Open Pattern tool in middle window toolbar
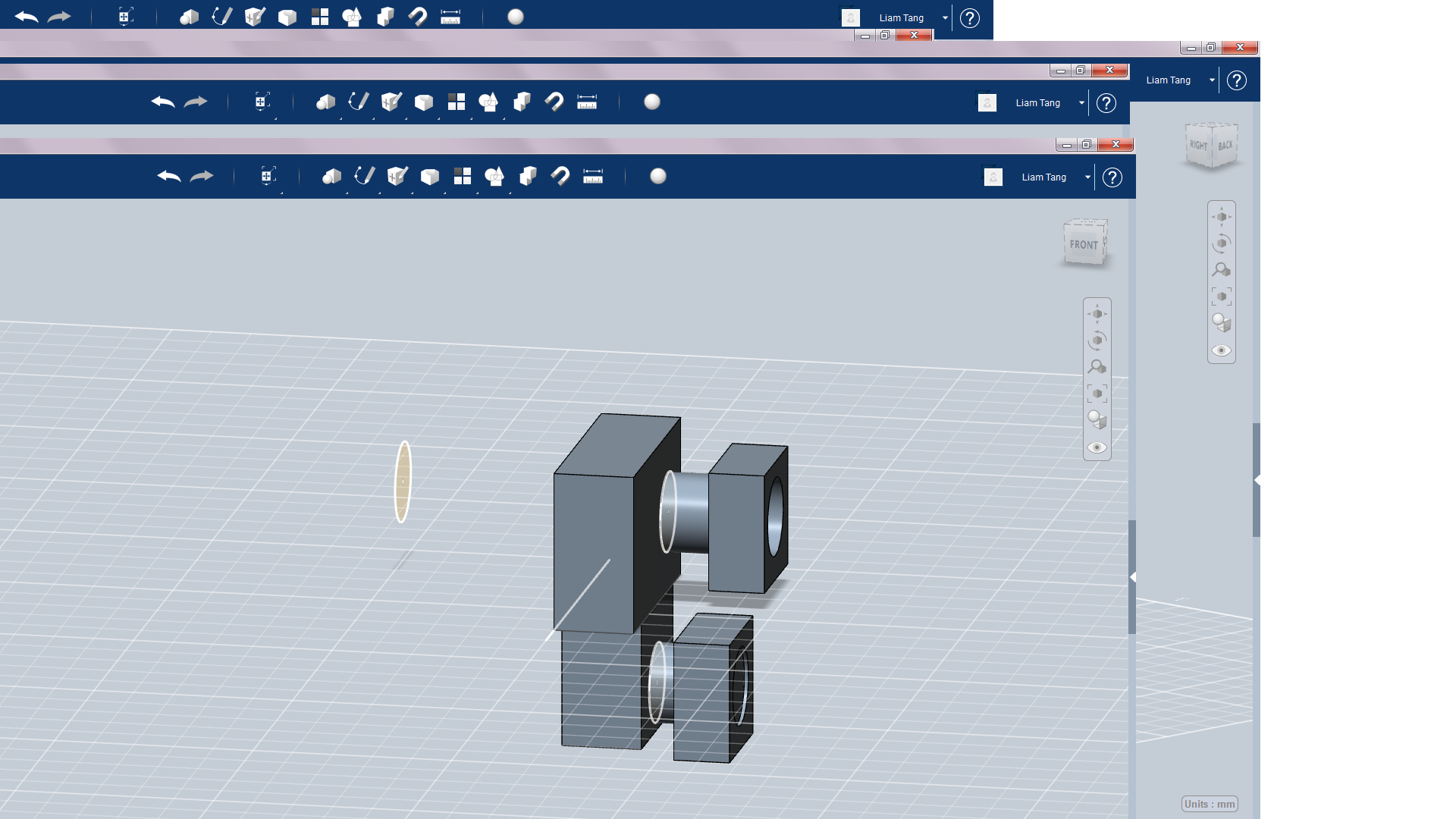 (x=457, y=102)
